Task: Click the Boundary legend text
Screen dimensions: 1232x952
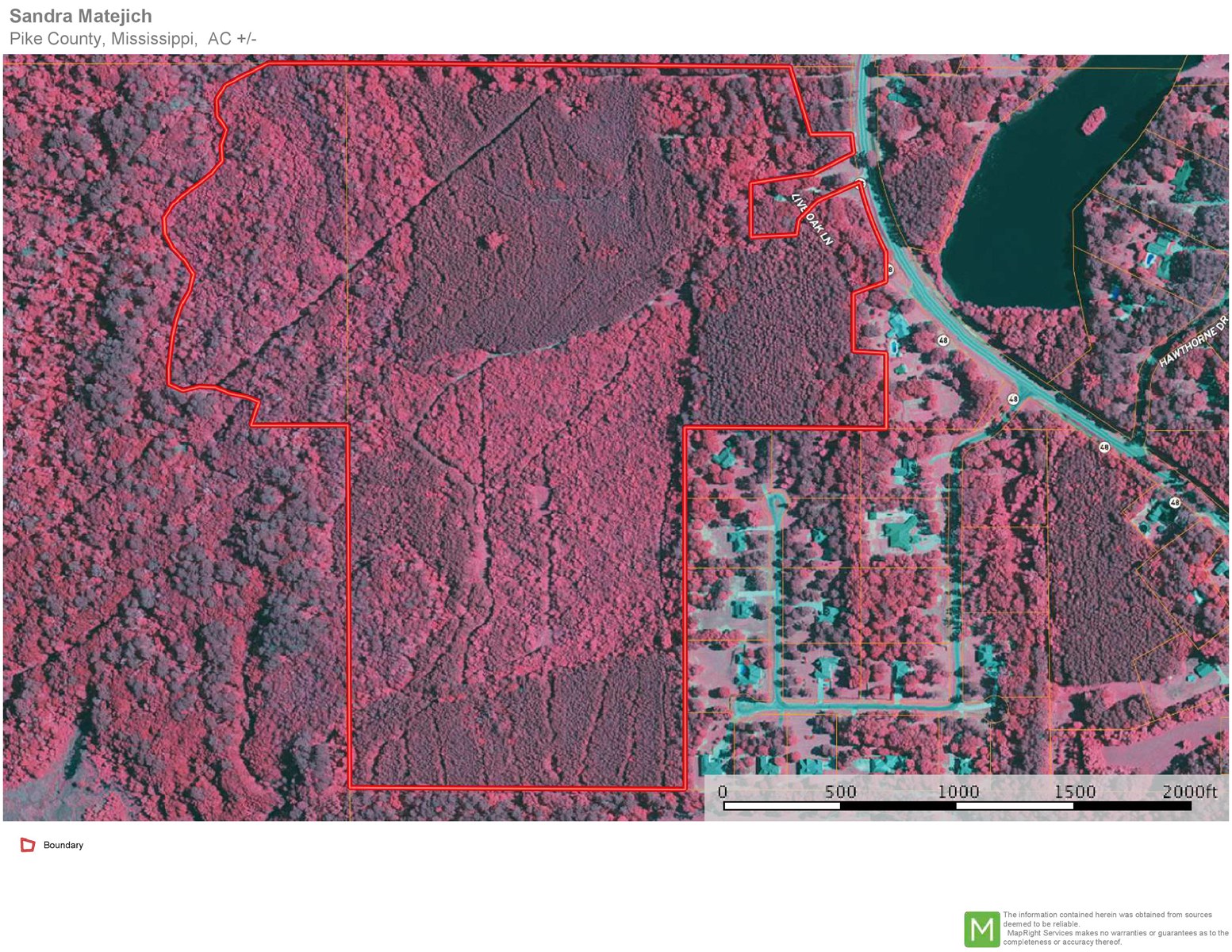Action: [63, 845]
